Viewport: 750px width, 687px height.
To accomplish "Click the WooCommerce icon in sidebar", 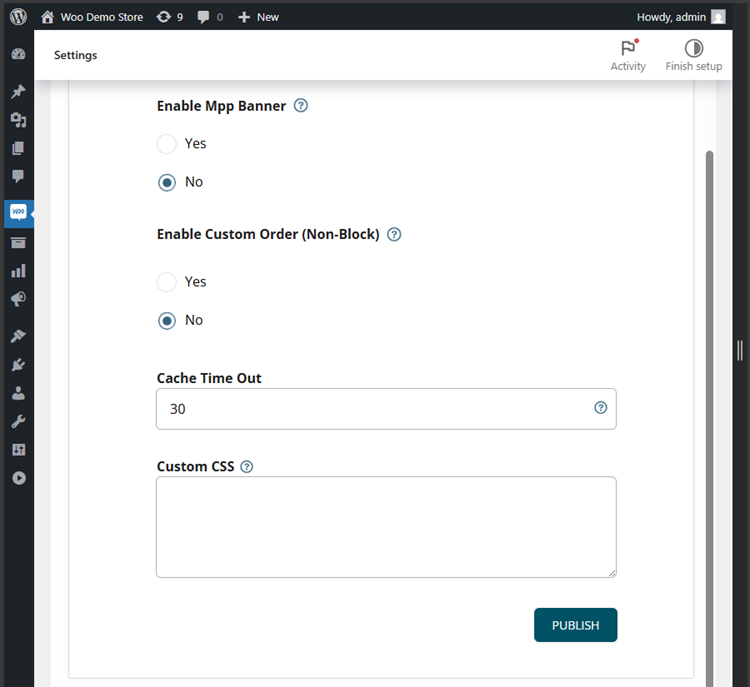I will point(18,213).
